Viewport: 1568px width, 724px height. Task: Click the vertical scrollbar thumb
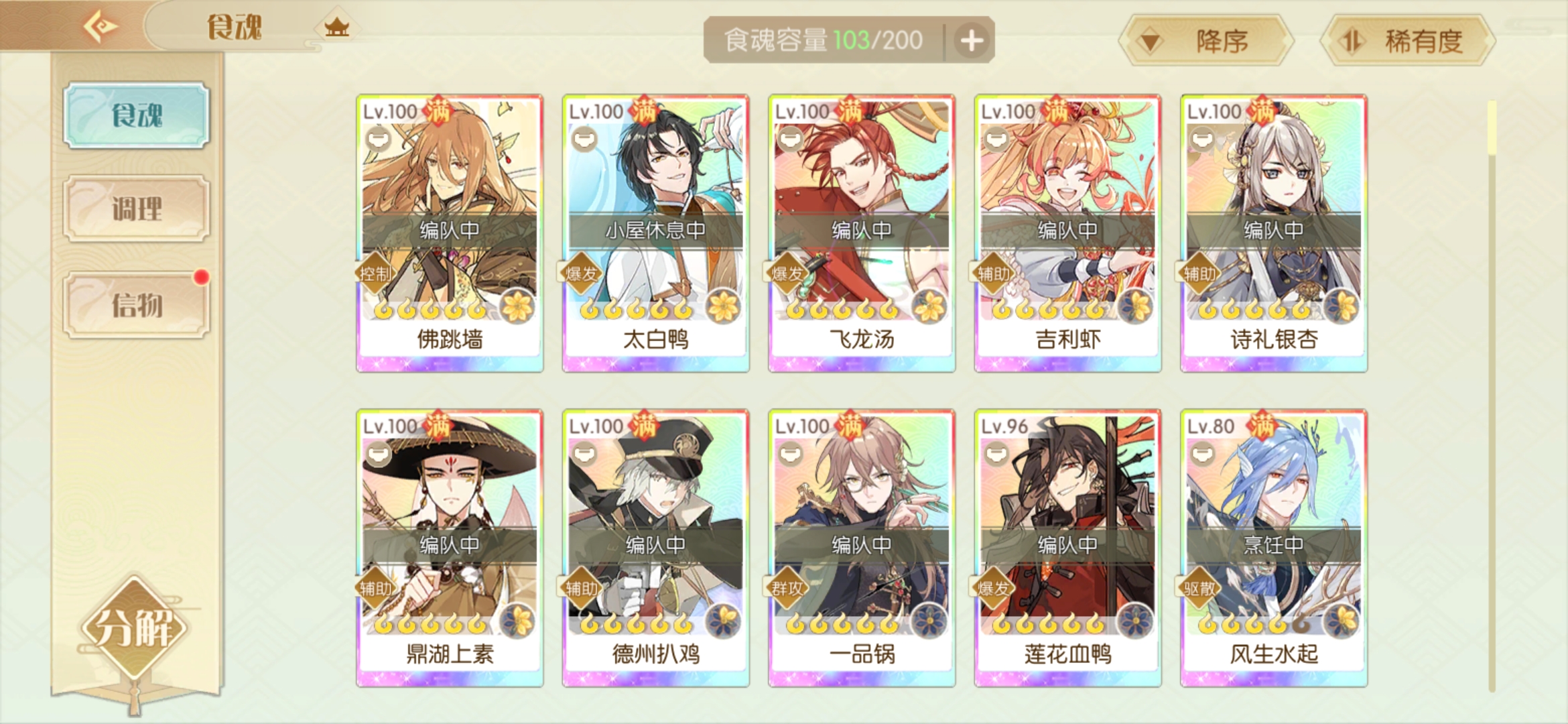(x=1492, y=129)
